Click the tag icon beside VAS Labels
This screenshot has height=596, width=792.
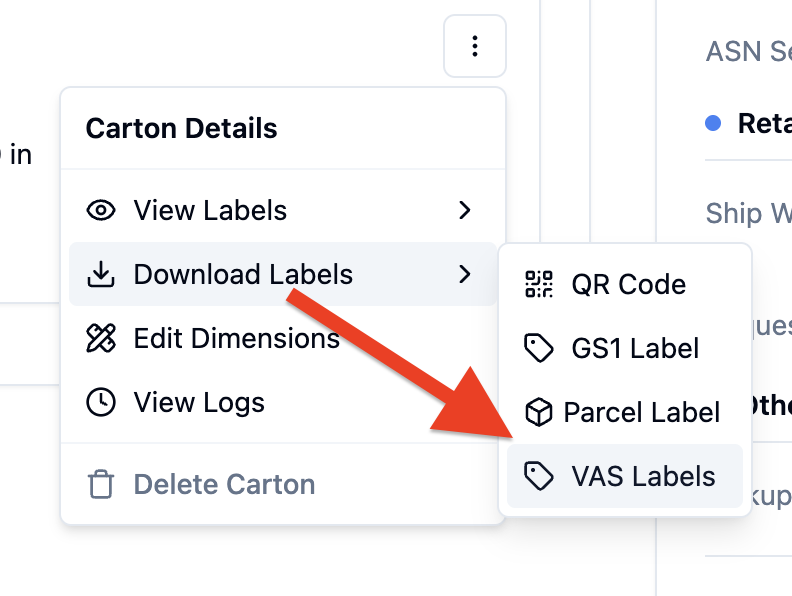click(539, 476)
